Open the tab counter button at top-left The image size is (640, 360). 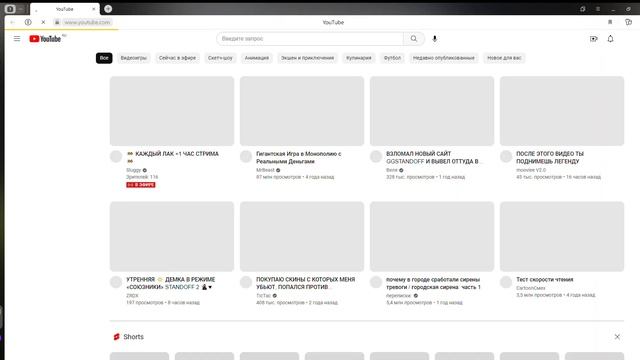click(11, 9)
